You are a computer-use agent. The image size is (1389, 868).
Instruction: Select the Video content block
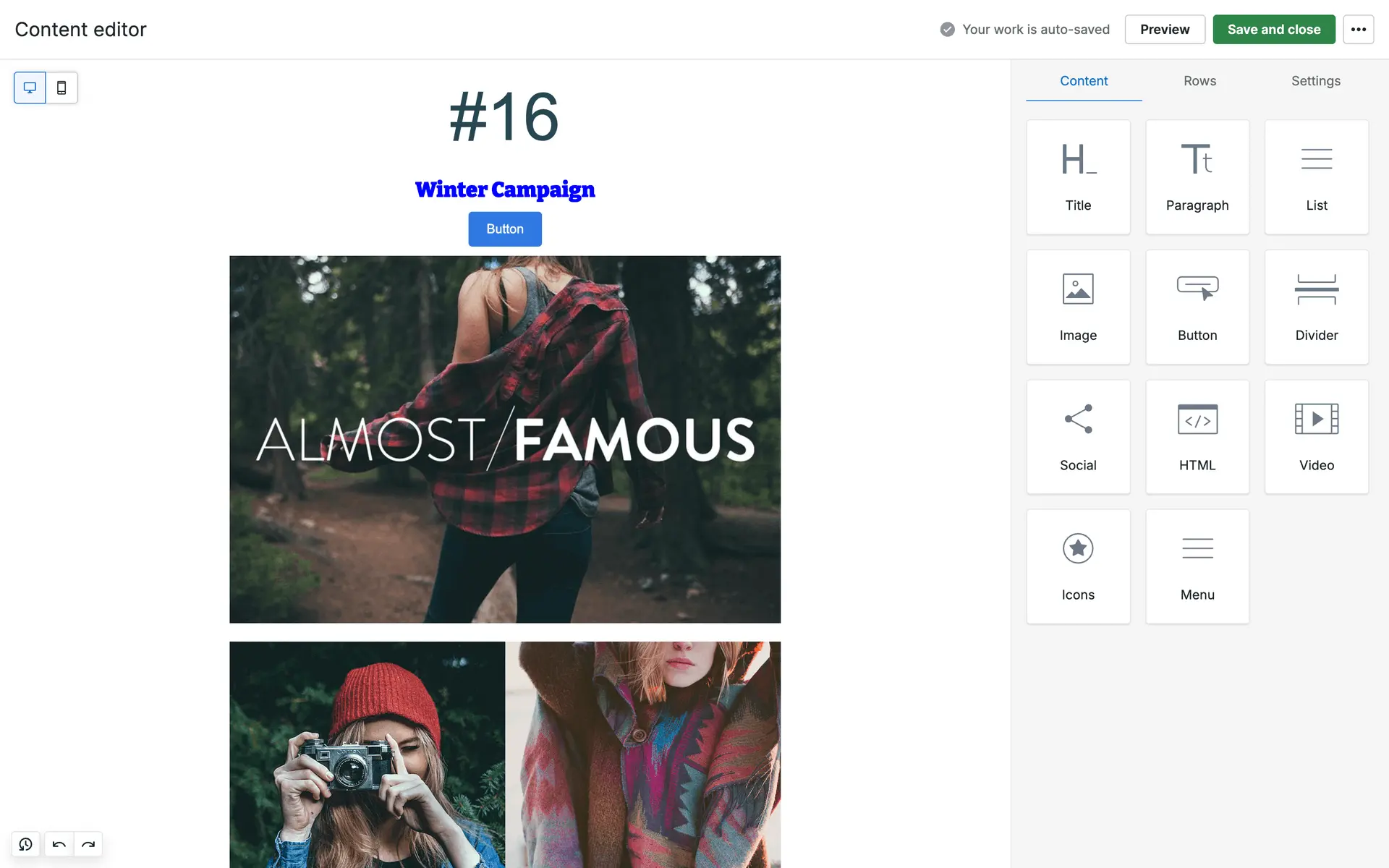(x=1316, y=437)
